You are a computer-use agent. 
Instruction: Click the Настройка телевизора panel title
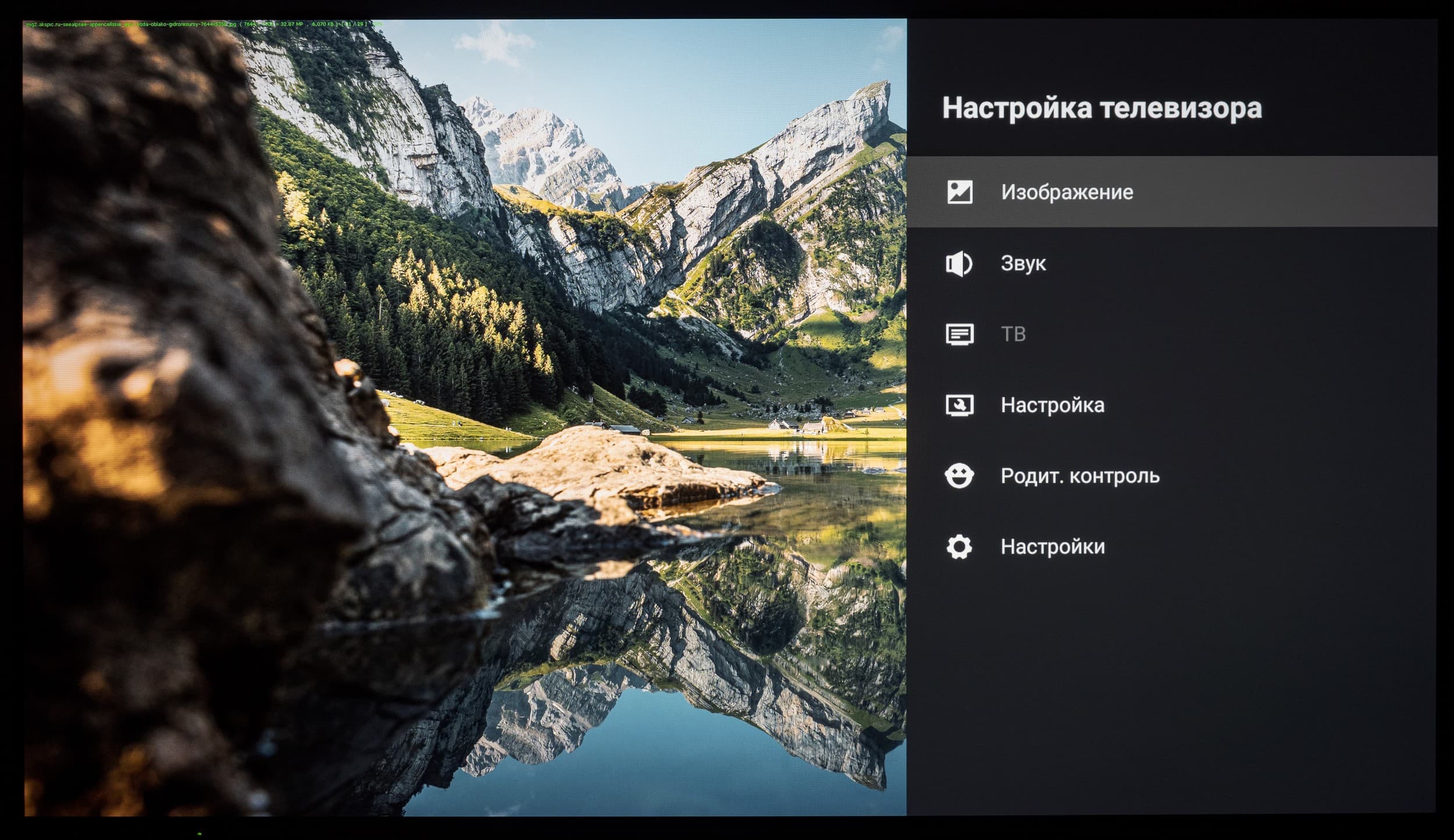pyautogui.click(x=1102, y=108)
